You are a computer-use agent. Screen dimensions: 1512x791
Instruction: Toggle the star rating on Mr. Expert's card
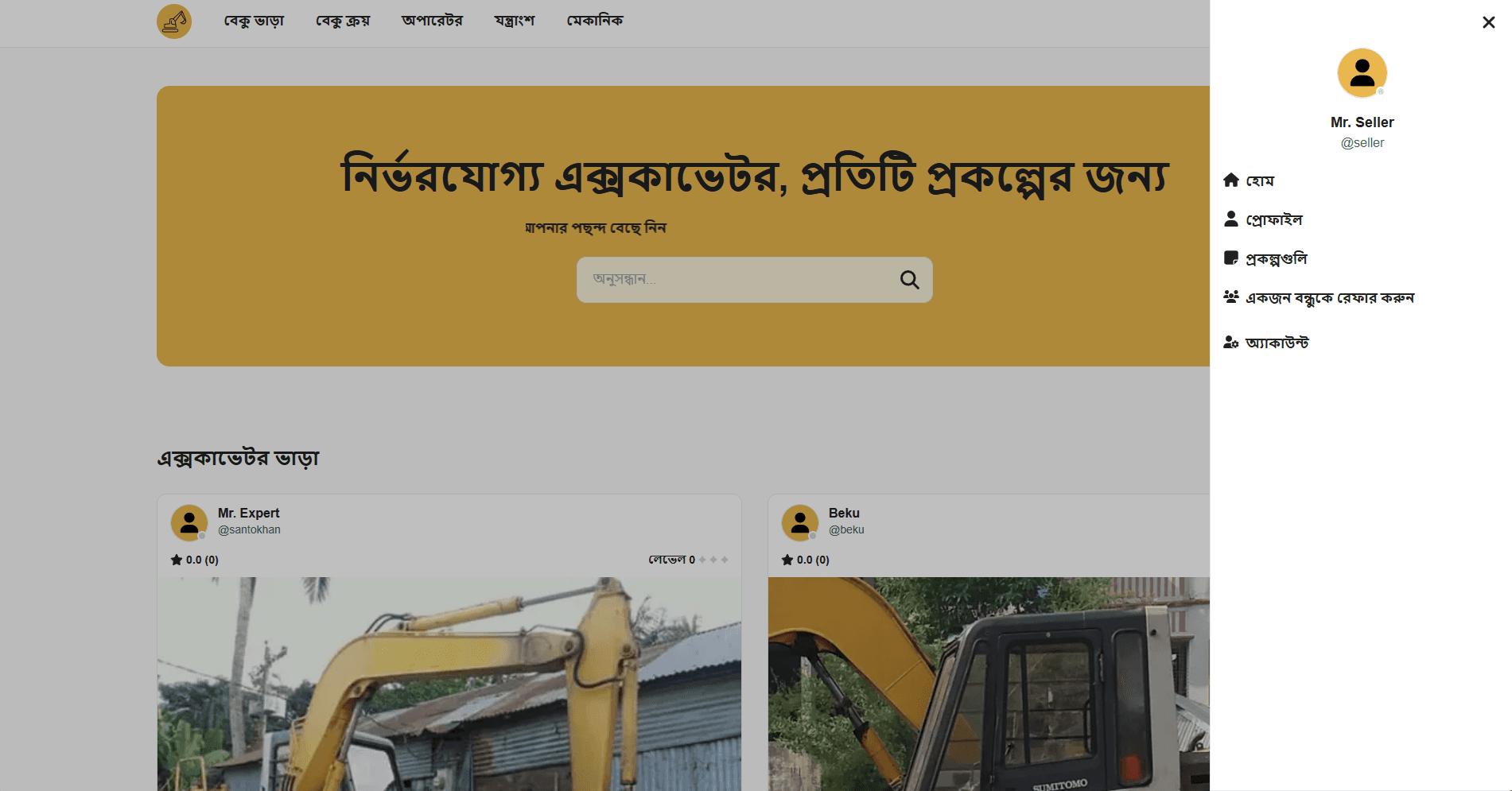[x=177, y=559]
